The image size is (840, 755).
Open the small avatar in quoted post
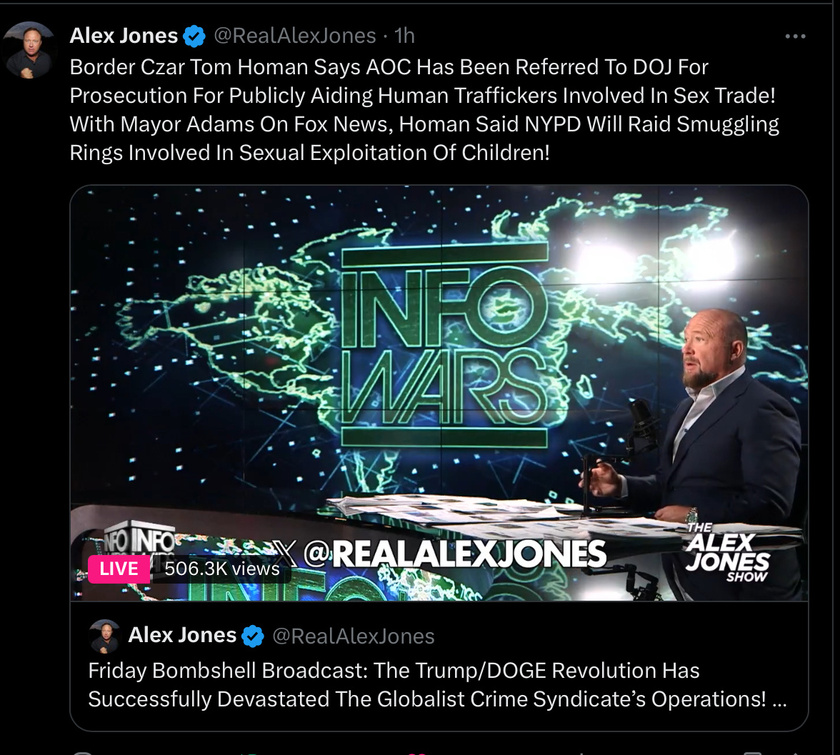click(x=104, y=636)
